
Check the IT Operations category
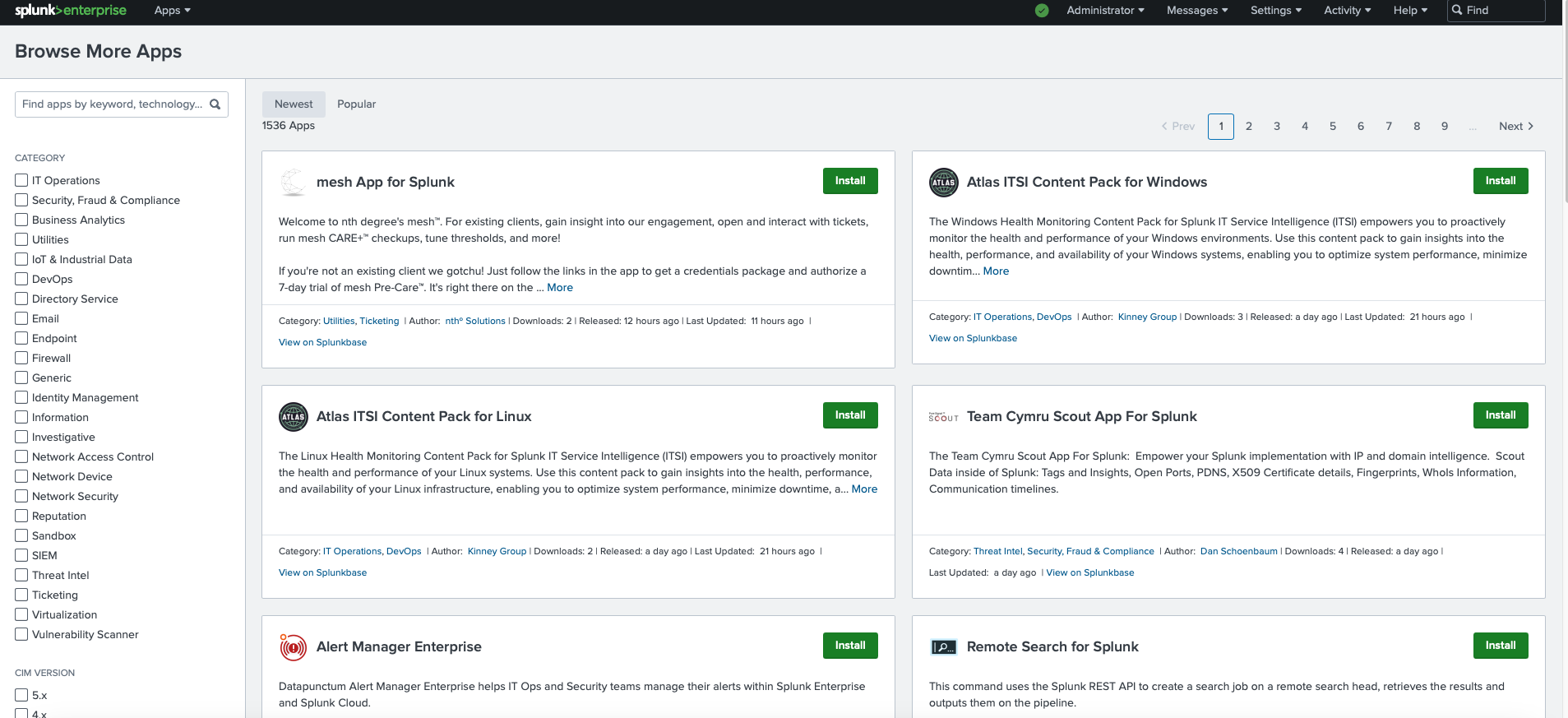(21, 180)
